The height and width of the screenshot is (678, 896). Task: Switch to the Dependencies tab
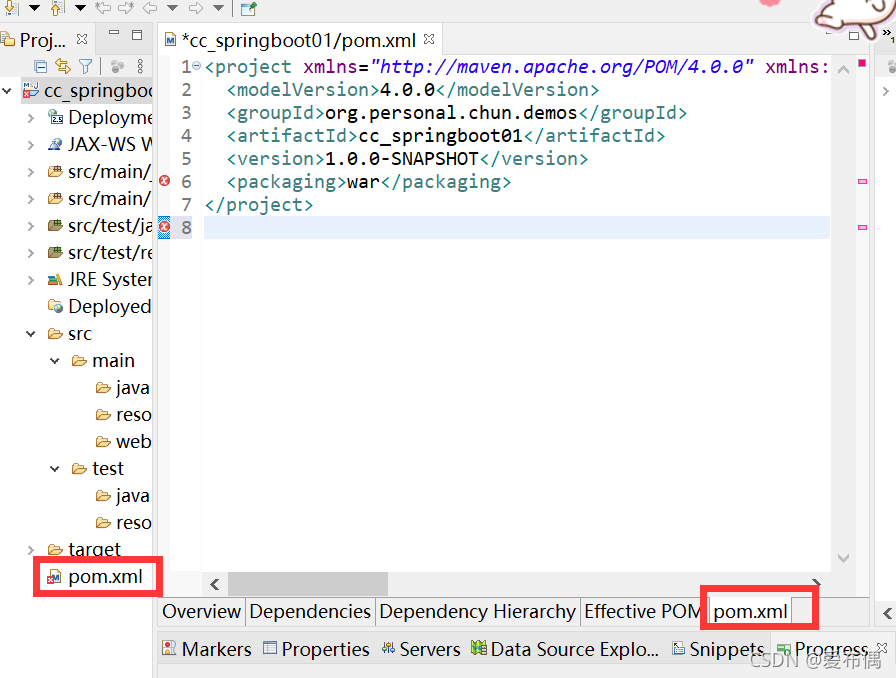(310, 611)
